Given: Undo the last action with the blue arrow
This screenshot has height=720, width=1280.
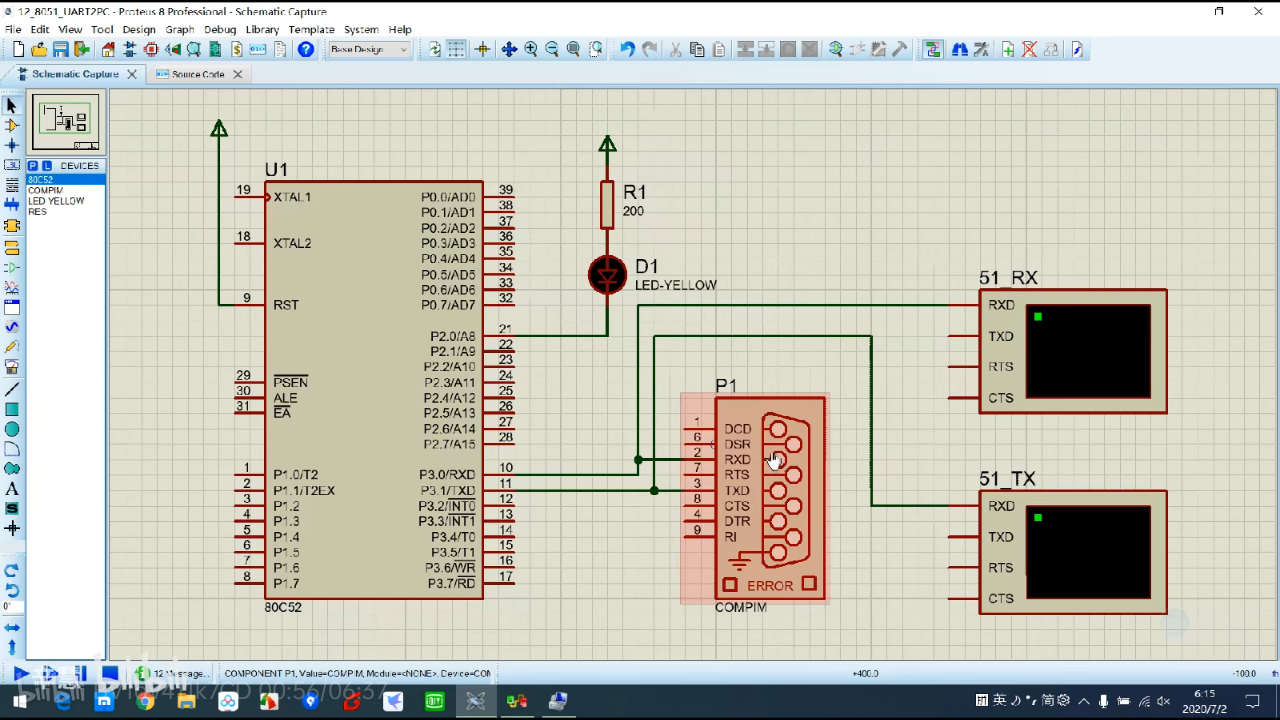Looking at the screenshot, I should click(x=627, y=49).
